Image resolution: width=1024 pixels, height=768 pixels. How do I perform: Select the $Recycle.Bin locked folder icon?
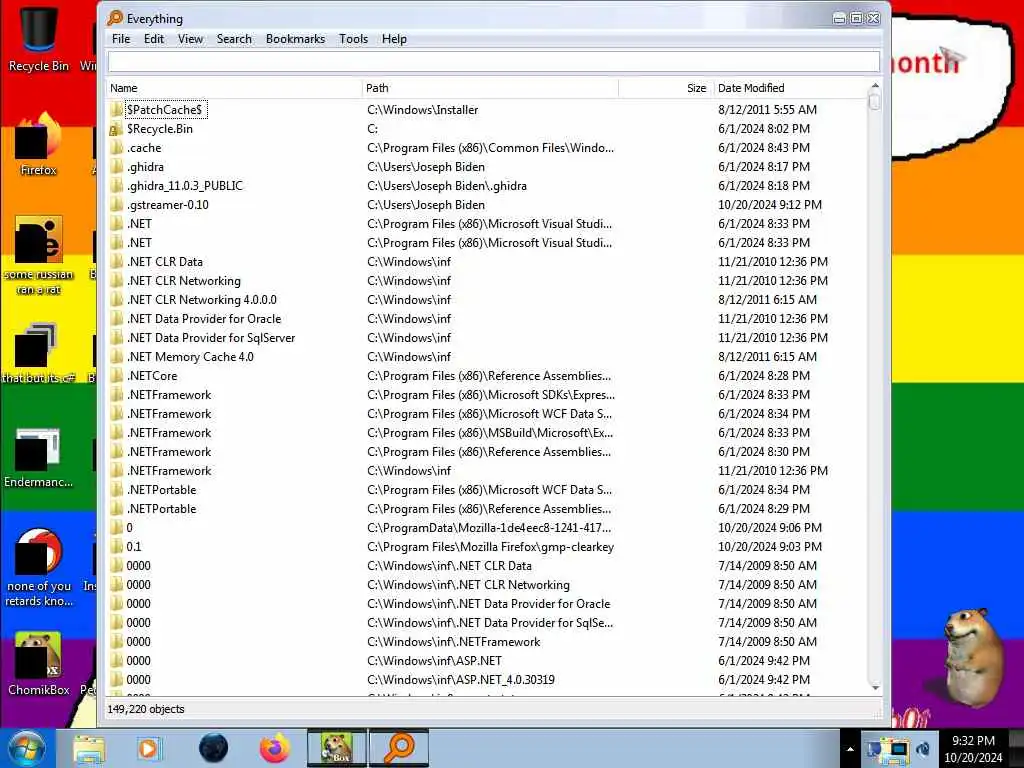116,129
